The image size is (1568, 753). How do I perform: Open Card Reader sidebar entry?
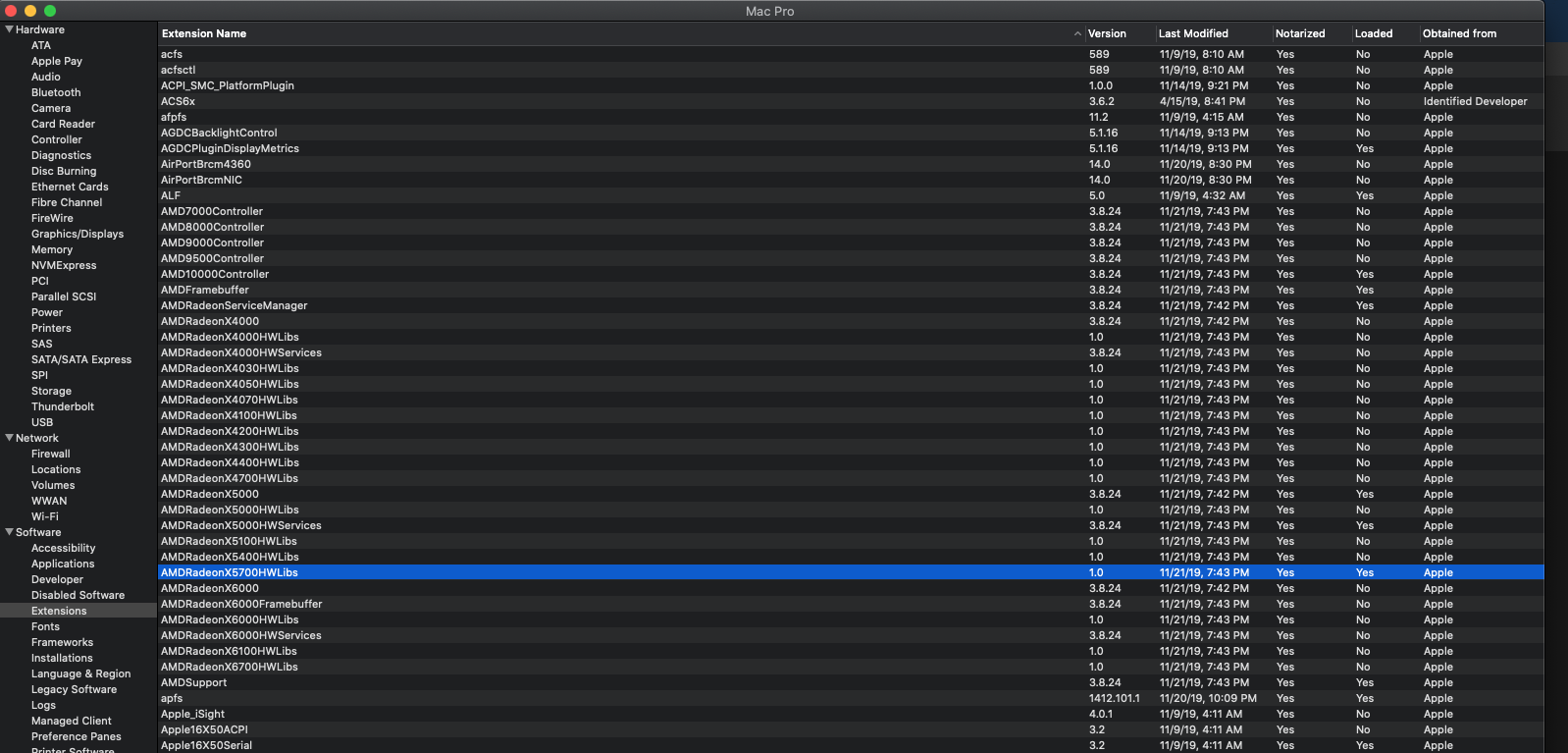[63, 124]
